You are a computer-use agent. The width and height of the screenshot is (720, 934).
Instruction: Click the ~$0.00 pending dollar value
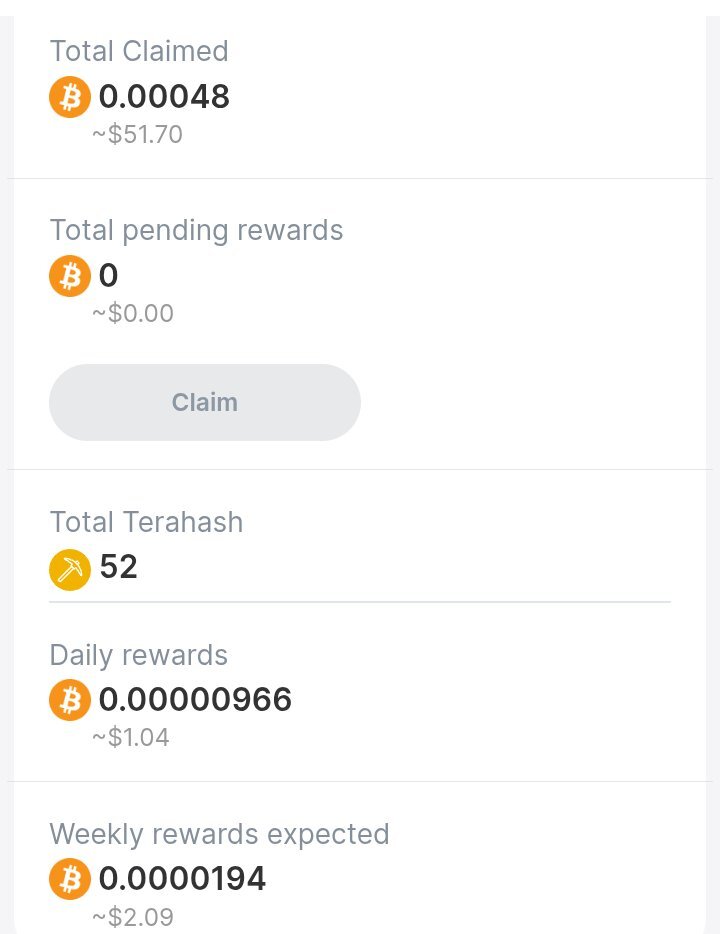[133, 313]
